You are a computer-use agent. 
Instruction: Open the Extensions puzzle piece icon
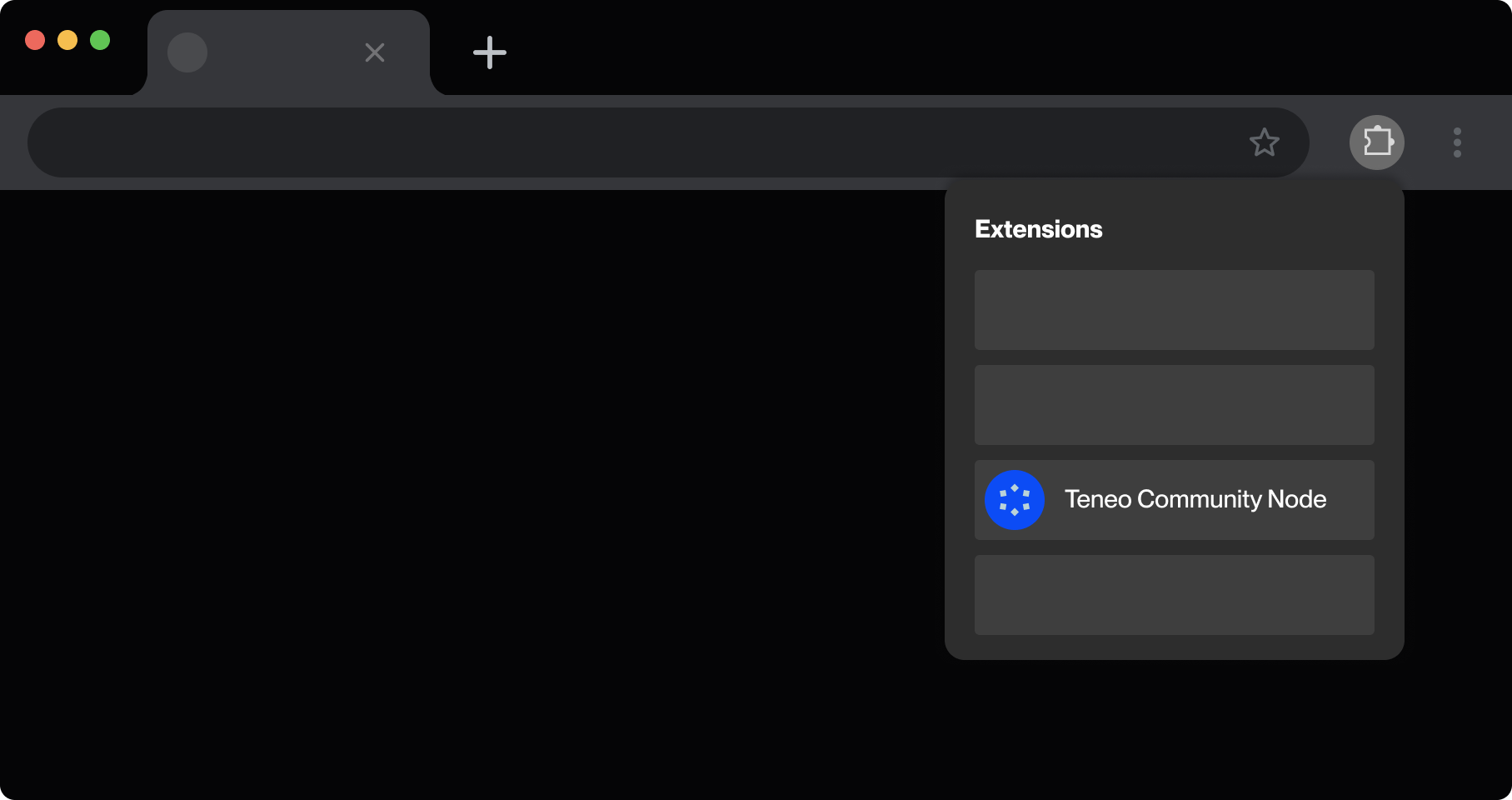(1376, 142)
